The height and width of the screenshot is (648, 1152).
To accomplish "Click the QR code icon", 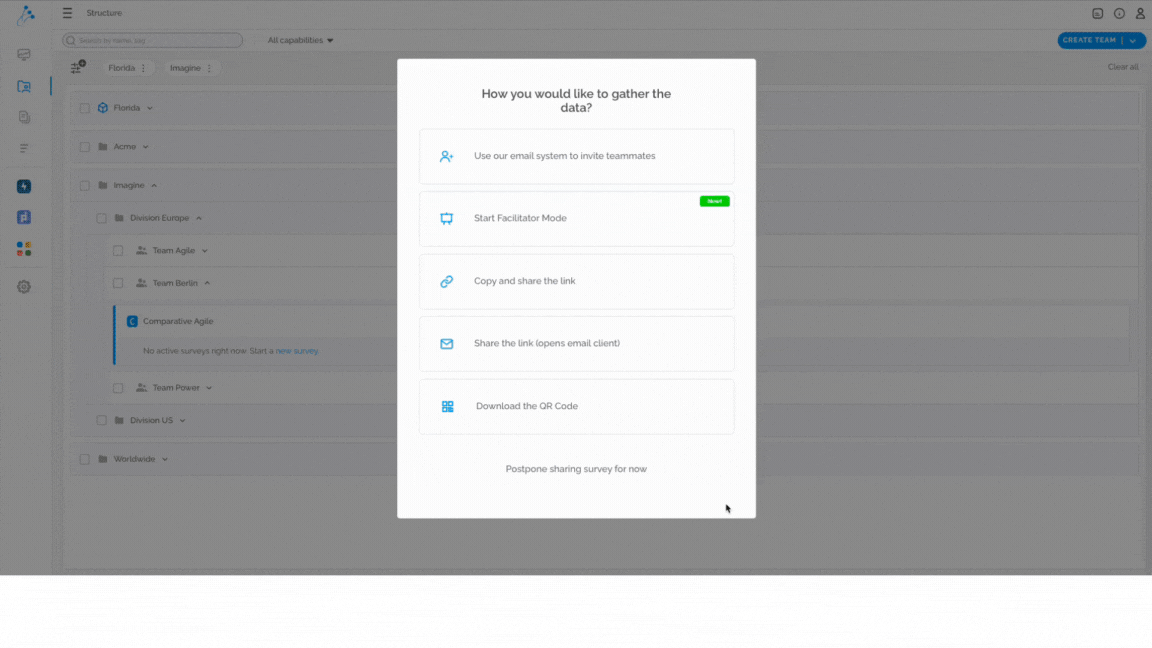I will point(447,406).
